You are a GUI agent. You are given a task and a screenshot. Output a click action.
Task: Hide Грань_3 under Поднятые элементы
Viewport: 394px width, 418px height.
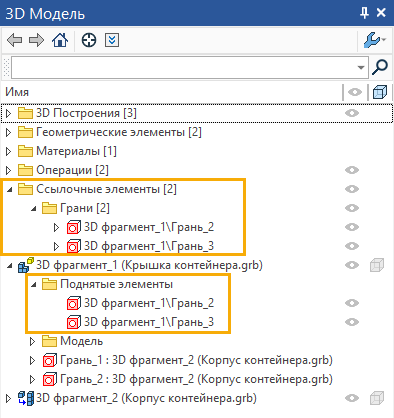click(x=352, y=322)
